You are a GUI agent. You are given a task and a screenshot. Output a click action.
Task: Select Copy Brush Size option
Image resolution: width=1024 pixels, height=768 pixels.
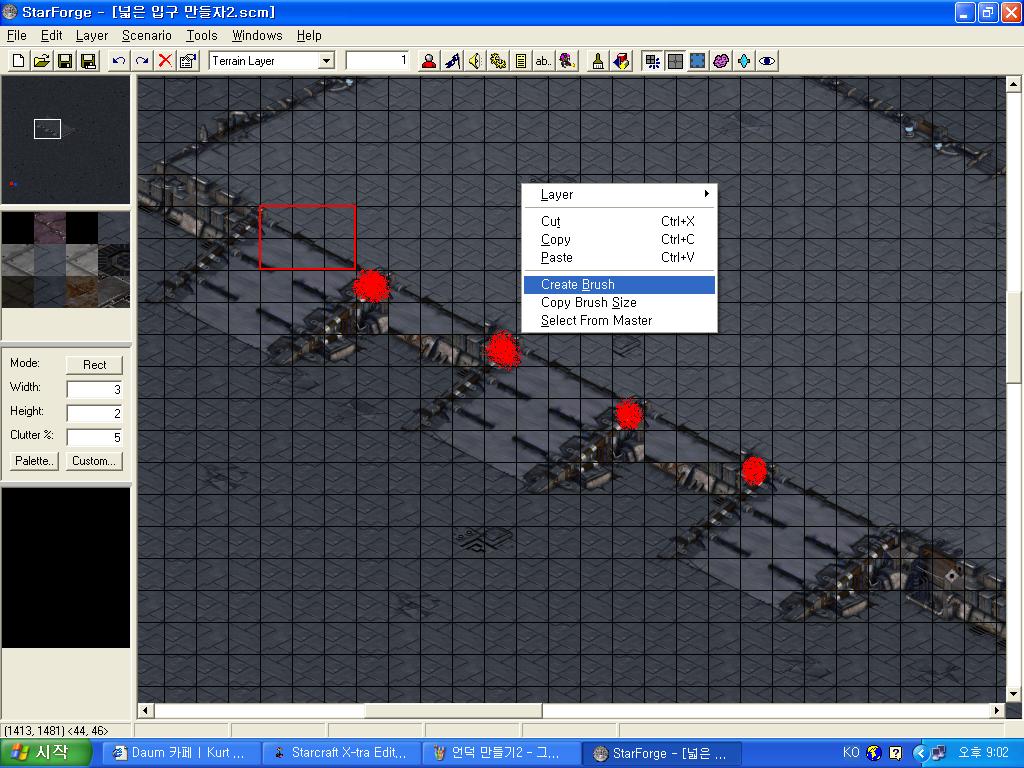[620, 302]
